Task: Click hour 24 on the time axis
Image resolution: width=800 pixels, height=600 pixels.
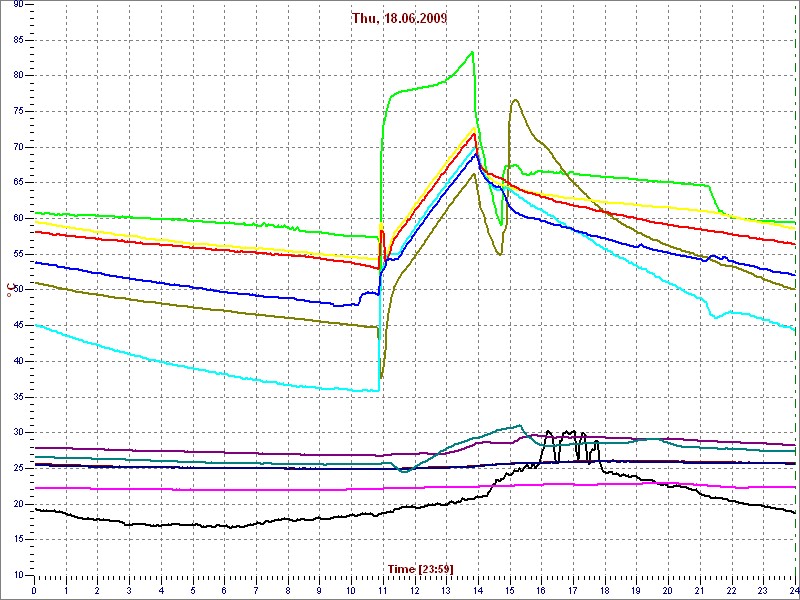Action: [x=794, y=590]
